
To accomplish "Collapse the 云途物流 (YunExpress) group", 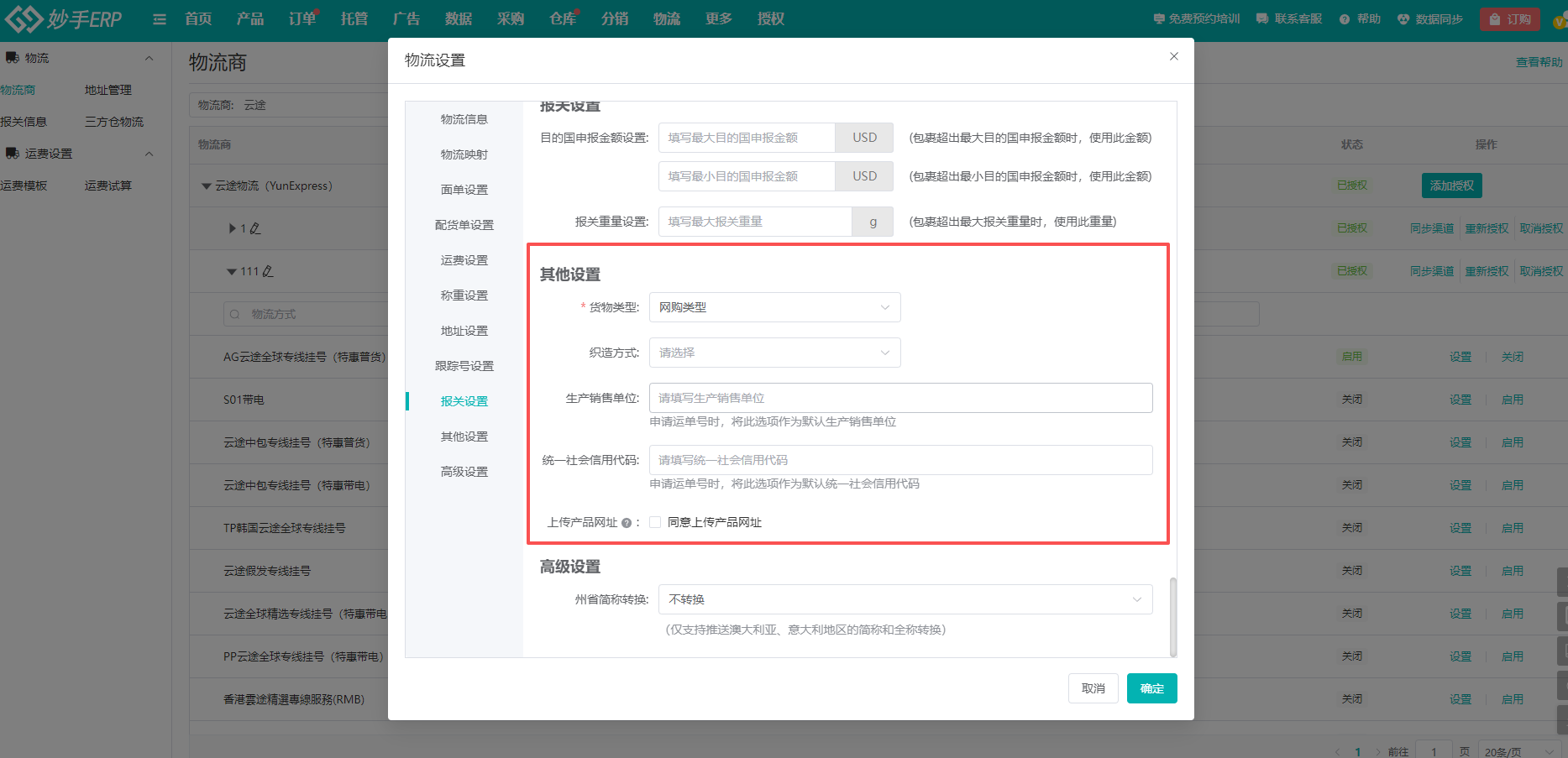I will (x=207, y=186).
